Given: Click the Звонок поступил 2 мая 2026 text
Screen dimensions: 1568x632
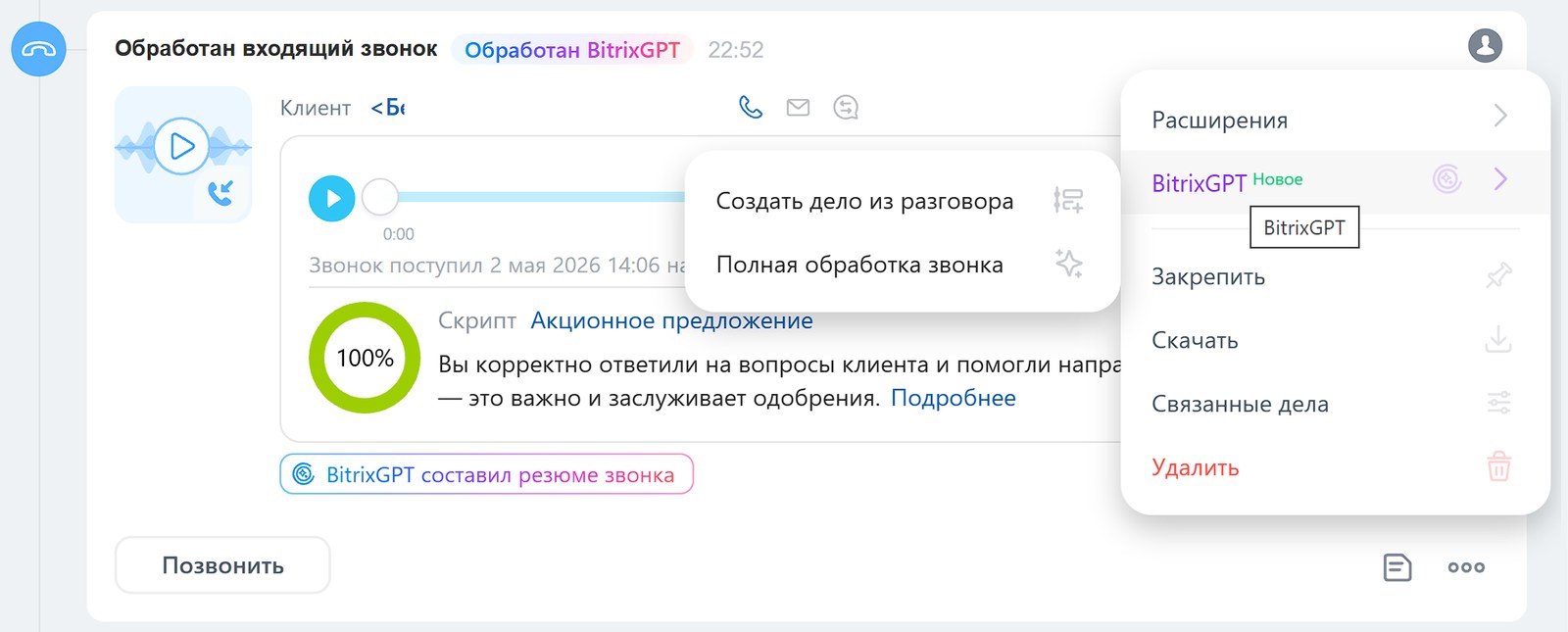Looking at the screenshot, I should pyautogui.click(x=497, y=266).
